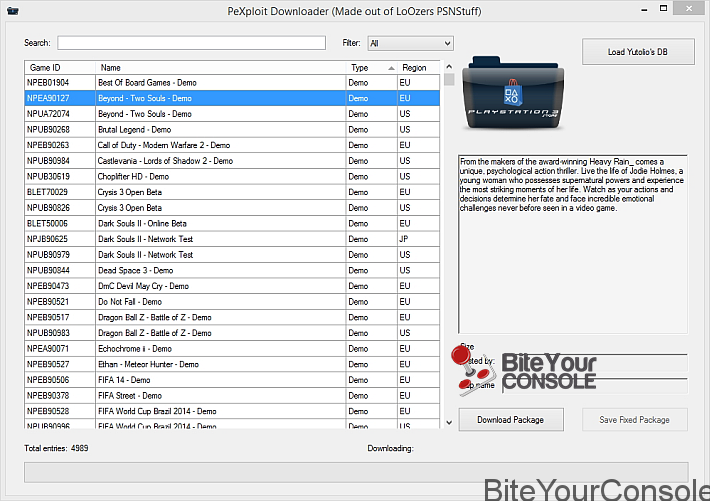Select Dragon Ball Z Battle of Z NPEB90517
Viewport: 710px width, 501px height.
[x=232, y=317]
